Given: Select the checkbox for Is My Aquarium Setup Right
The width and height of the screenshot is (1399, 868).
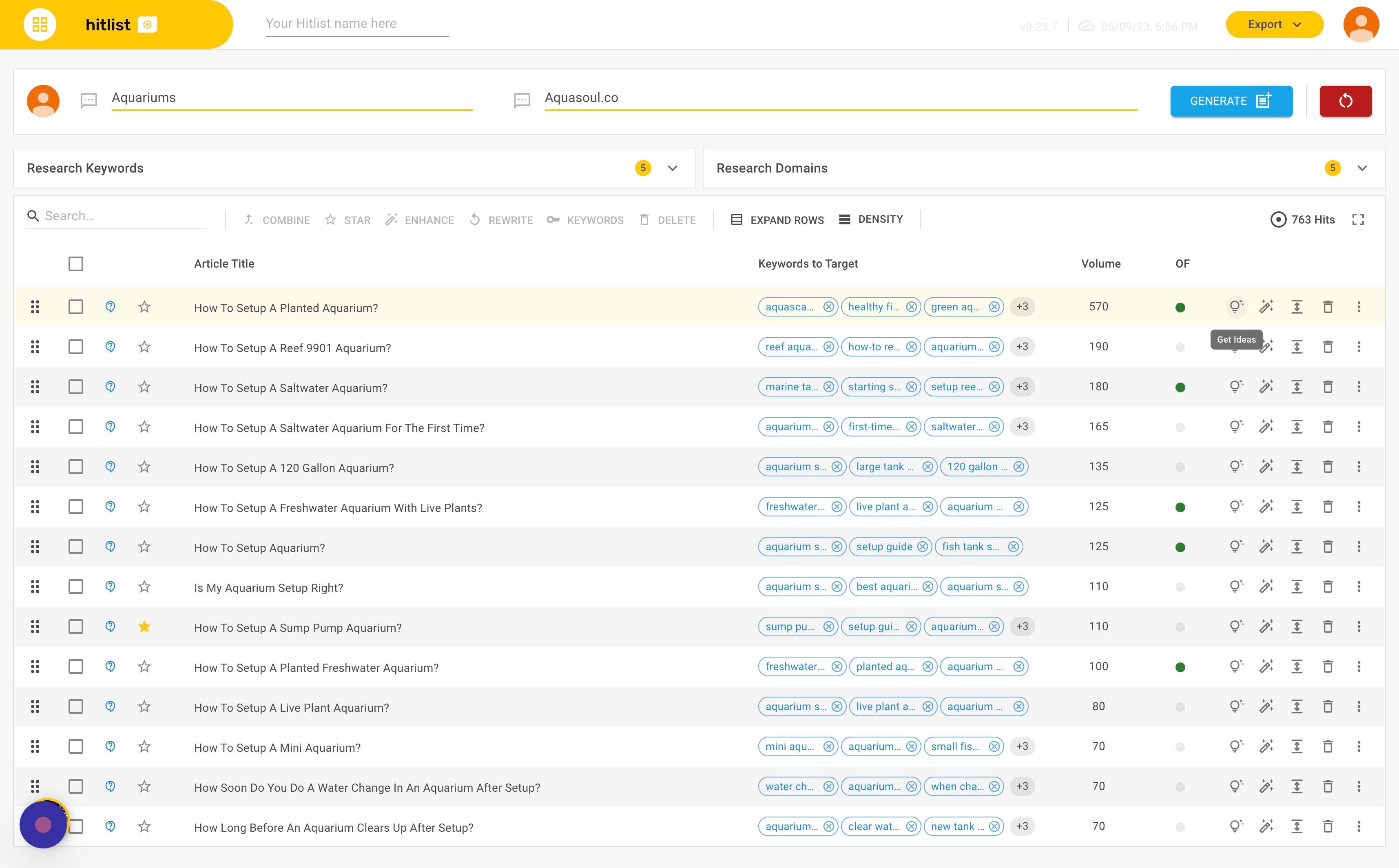Looking at the screenshot, I should coord(76,587).
